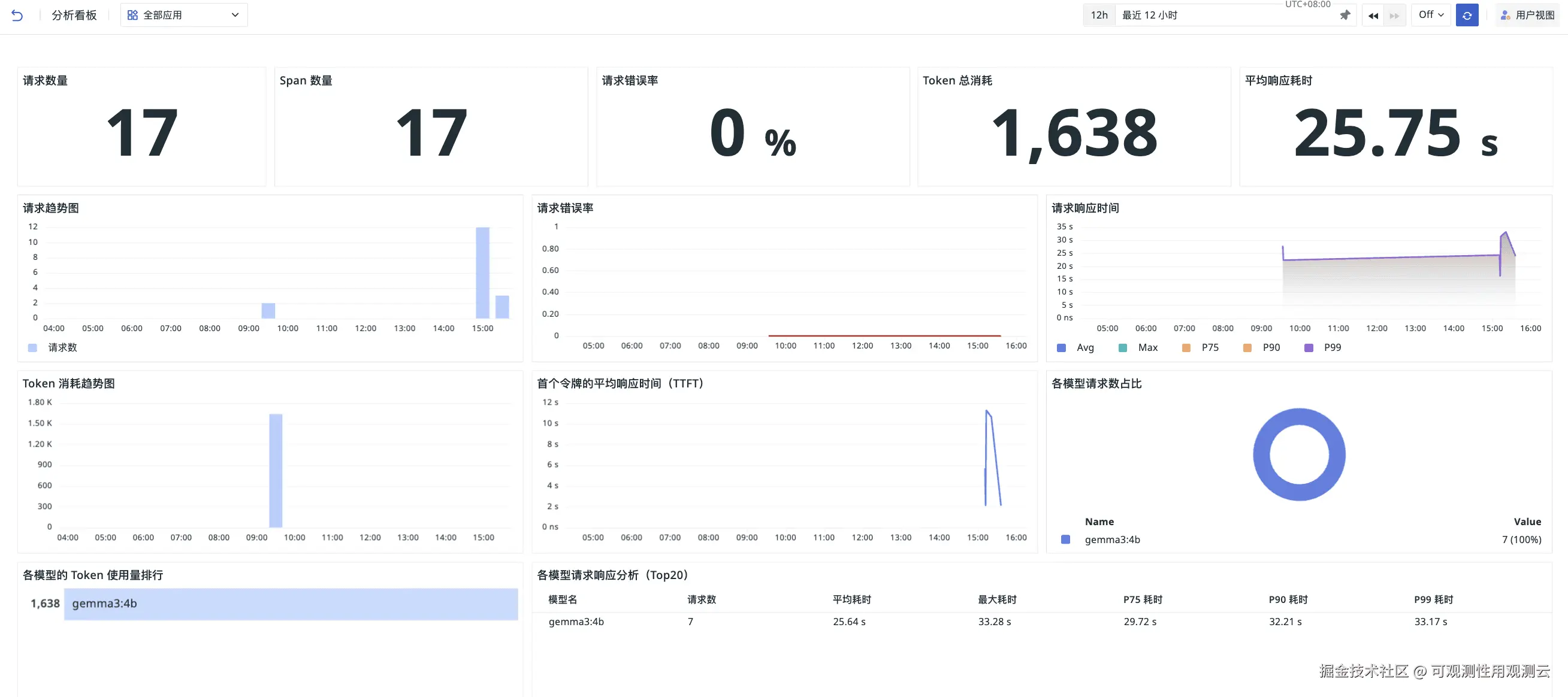Click the 用户视图 user icon

click(x=1504, y=15)
